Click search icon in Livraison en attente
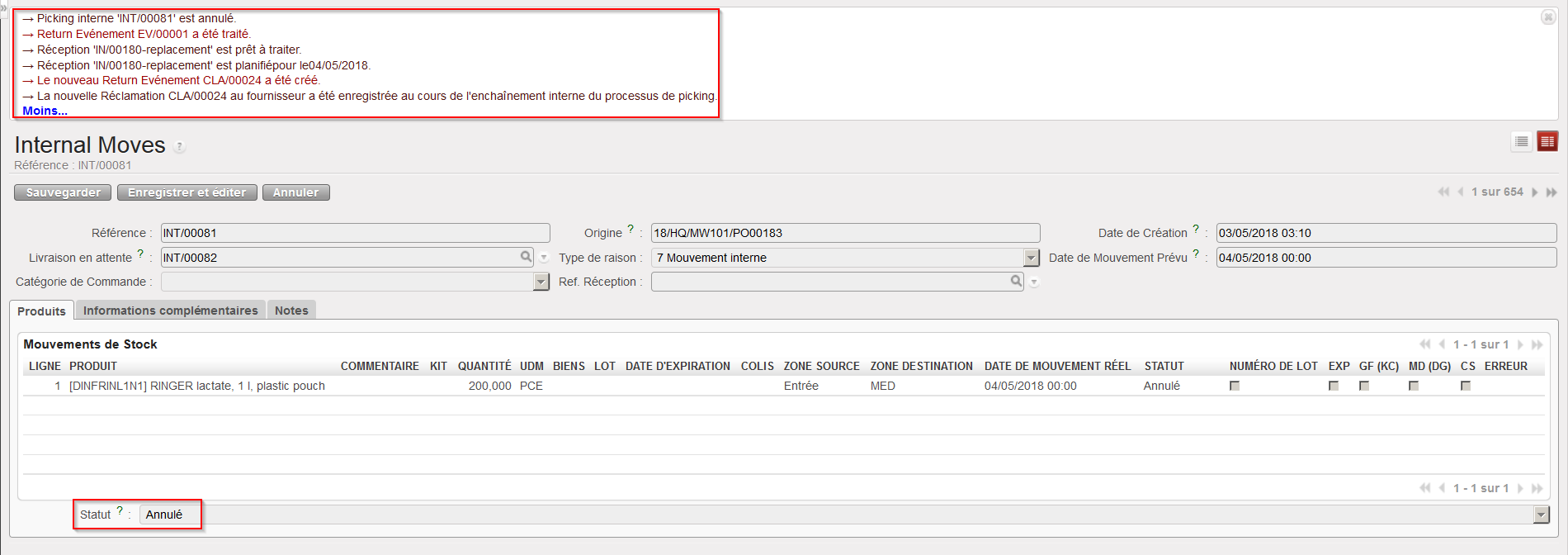The width and height of the screenshot is (1568, 555). click(526, 257)
